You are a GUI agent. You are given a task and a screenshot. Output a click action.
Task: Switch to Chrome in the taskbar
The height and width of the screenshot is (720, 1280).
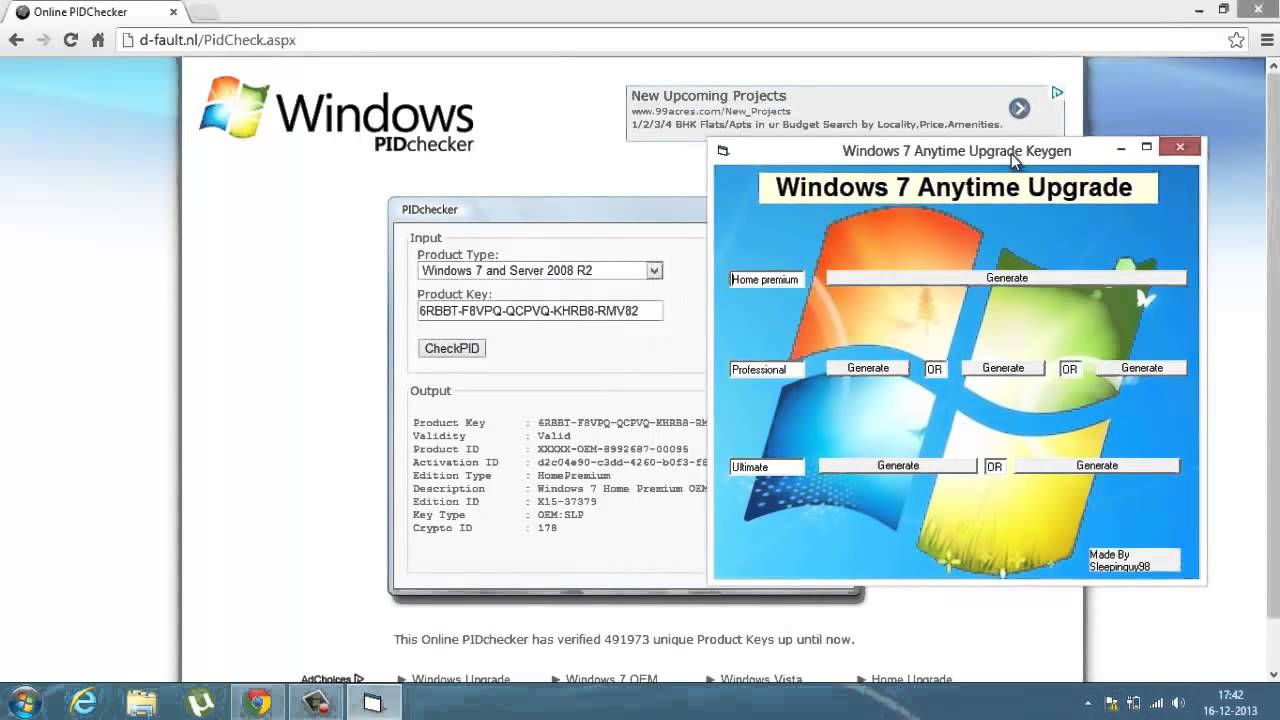point(259,703)
